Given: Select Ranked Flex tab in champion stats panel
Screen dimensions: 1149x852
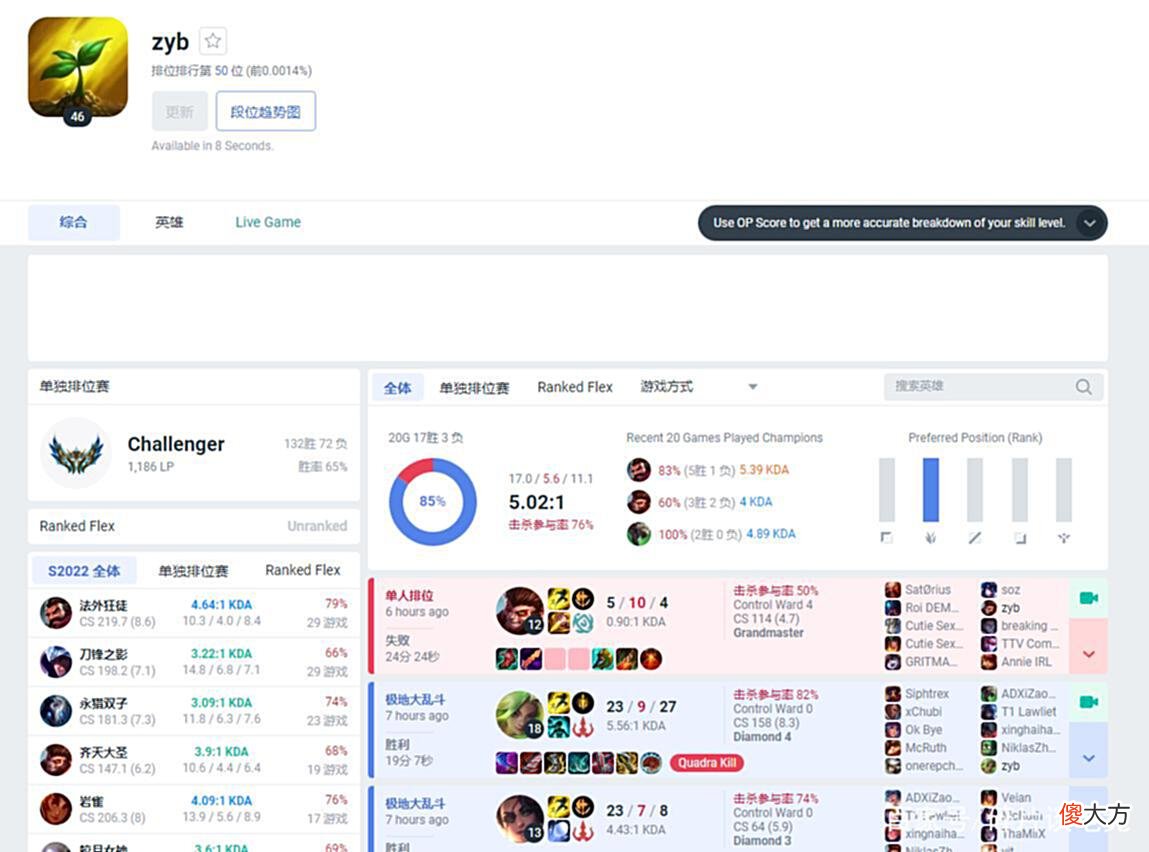Looking at the screenshot, I should 303,570.
